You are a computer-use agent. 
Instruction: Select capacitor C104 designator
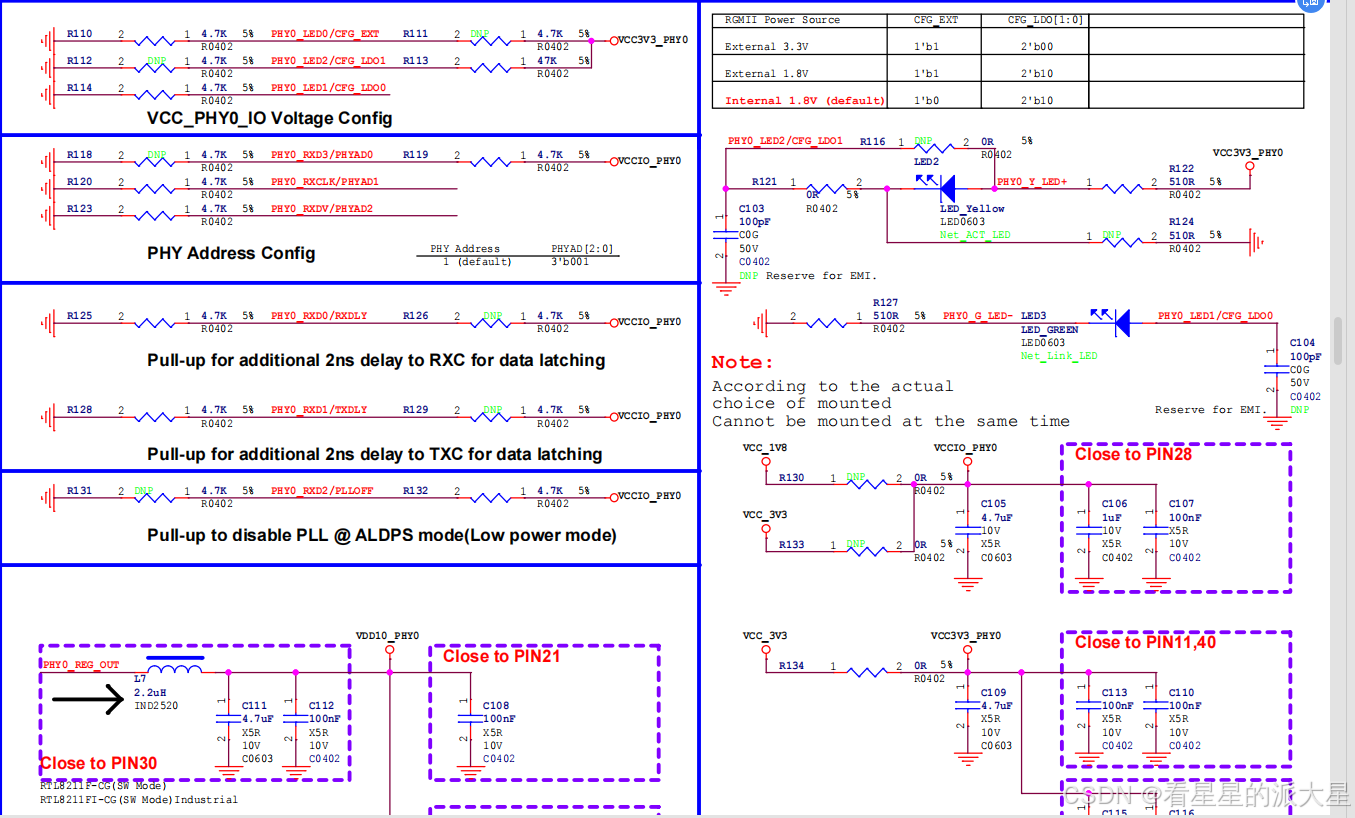(1302, 343)
